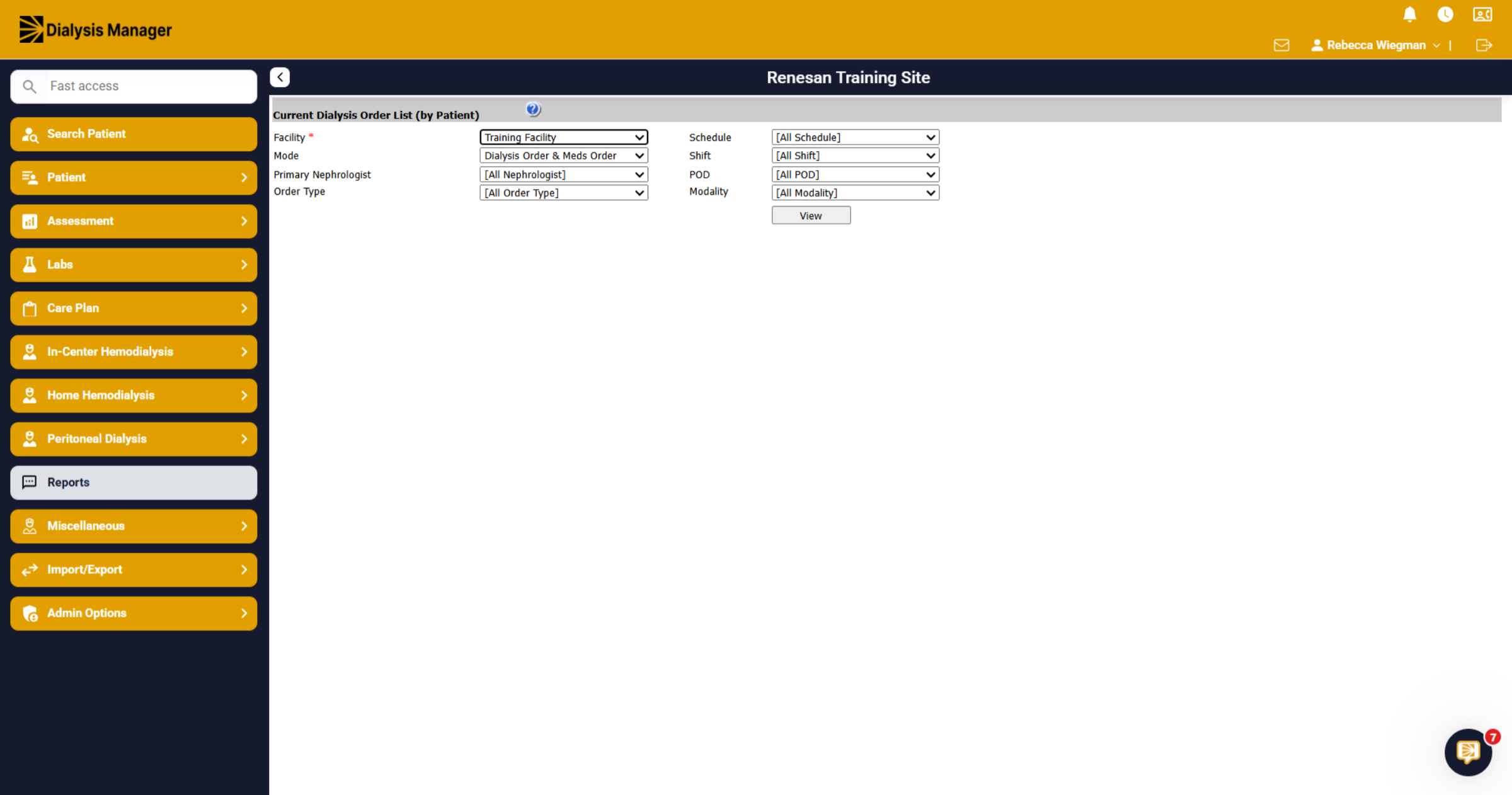Expand Peritoneal Dialysis menu
Viewport: 1512px width, 795px height.
pos(134,438)
